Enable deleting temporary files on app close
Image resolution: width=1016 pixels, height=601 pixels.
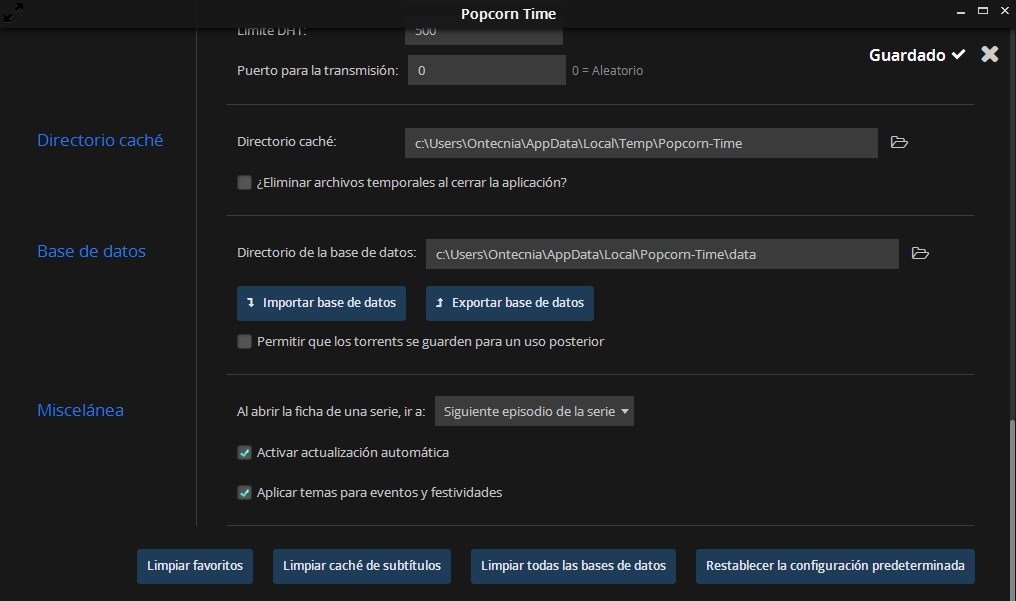(244, 183)
